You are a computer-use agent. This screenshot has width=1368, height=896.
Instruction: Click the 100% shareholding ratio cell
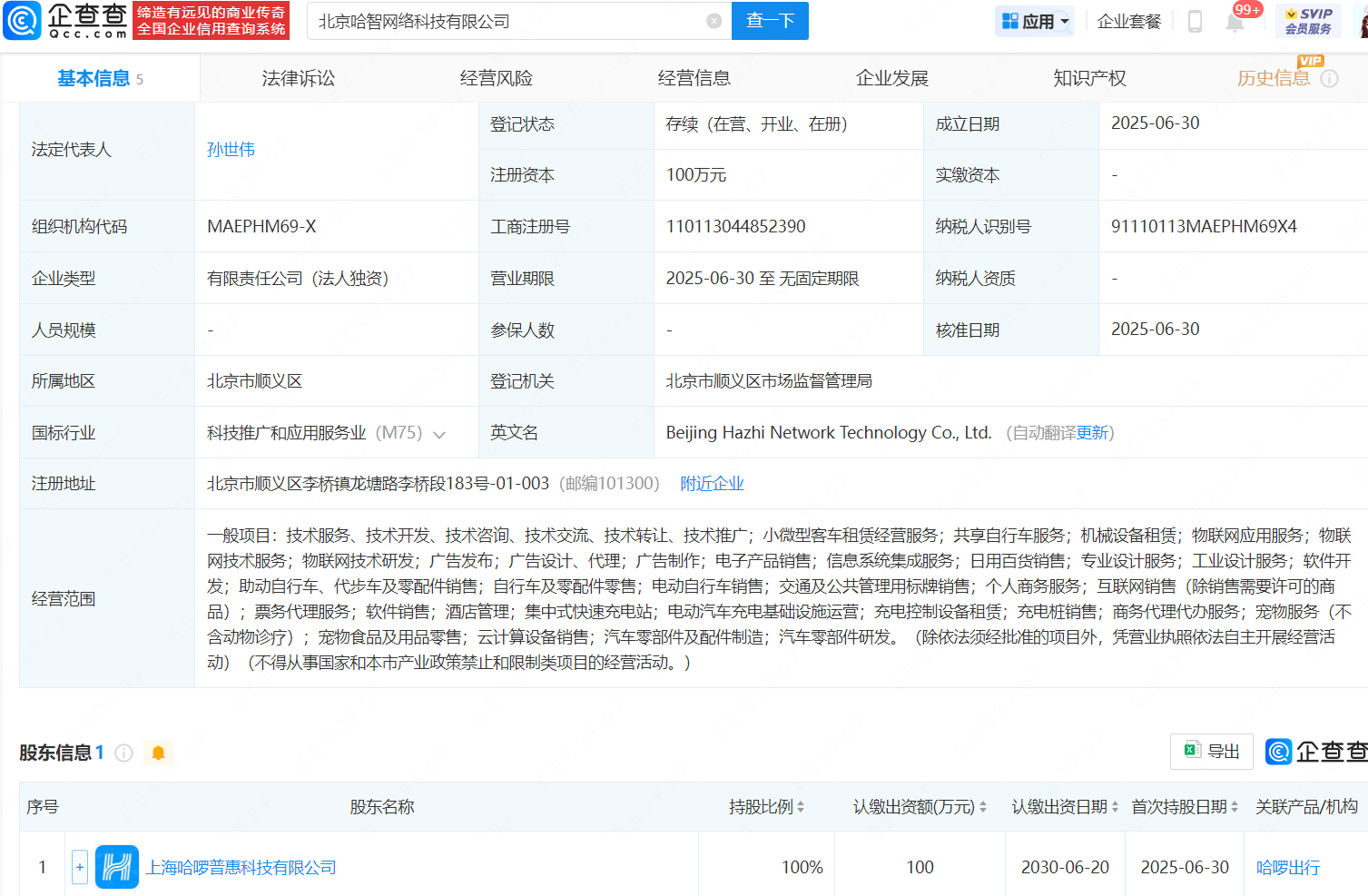[802, 868]
